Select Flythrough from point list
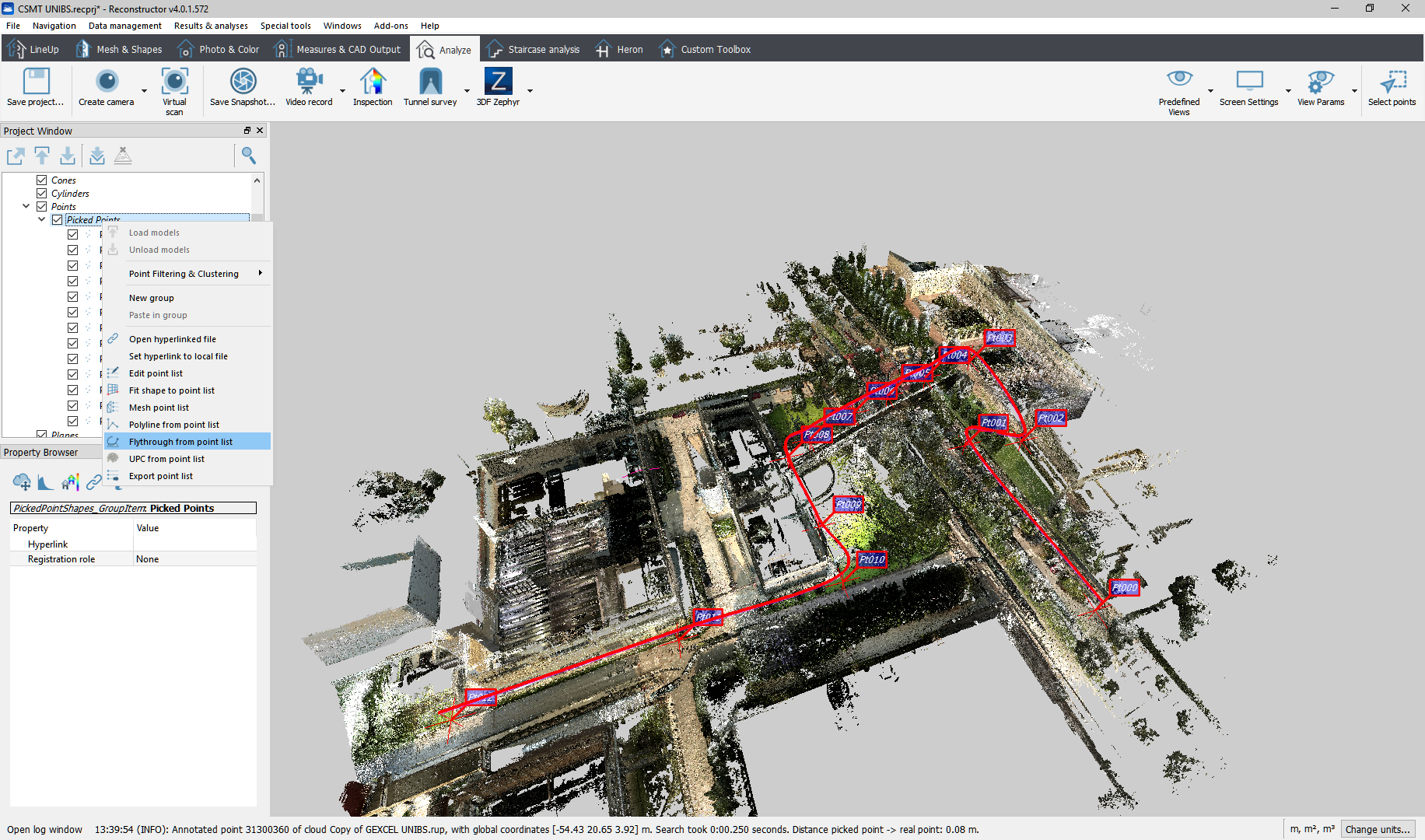Screen dimensions: 1425x840 coord(180,442)
